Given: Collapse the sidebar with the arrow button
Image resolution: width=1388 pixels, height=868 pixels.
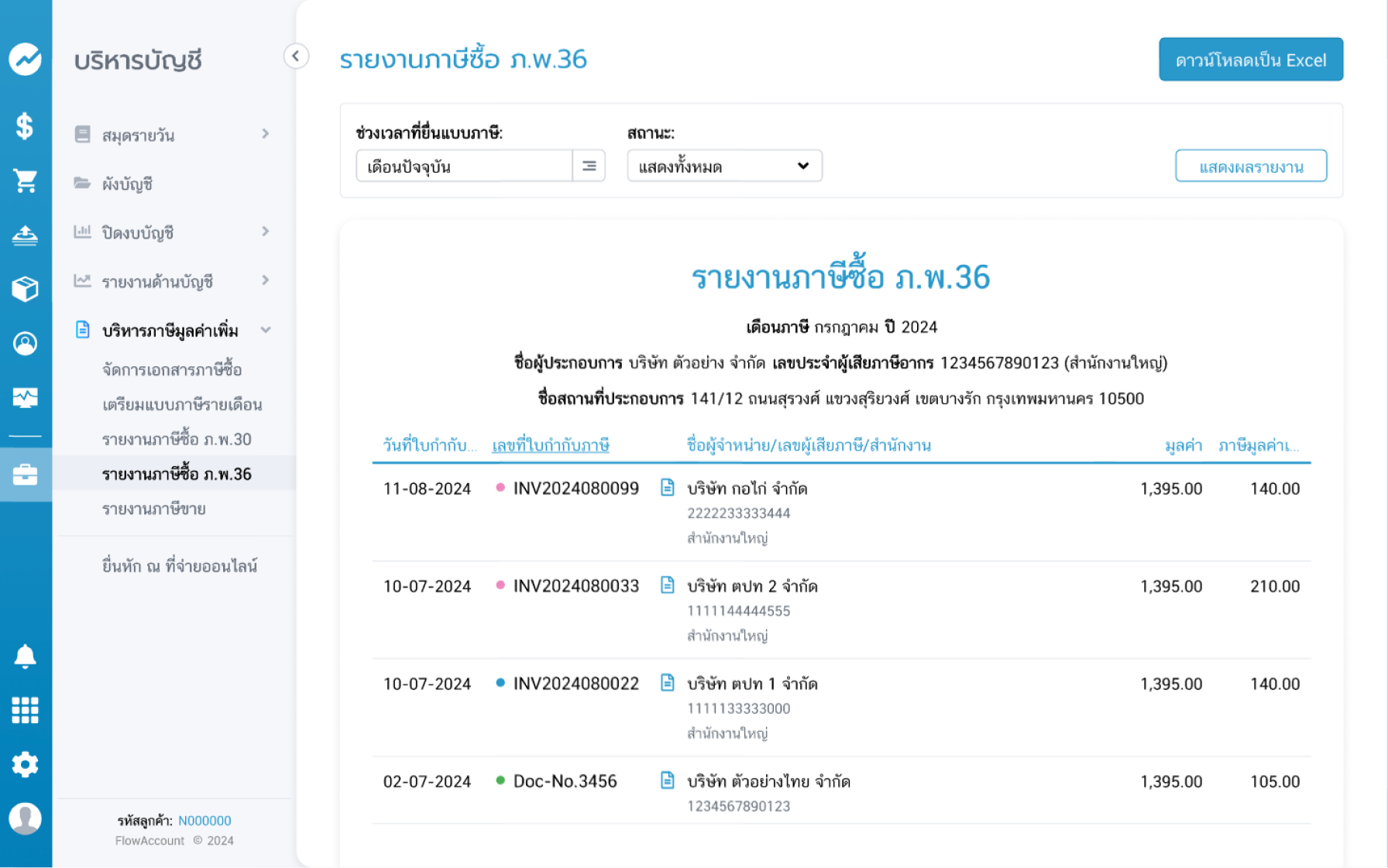Looking at the screenshot, I should [x=296, y=56].
